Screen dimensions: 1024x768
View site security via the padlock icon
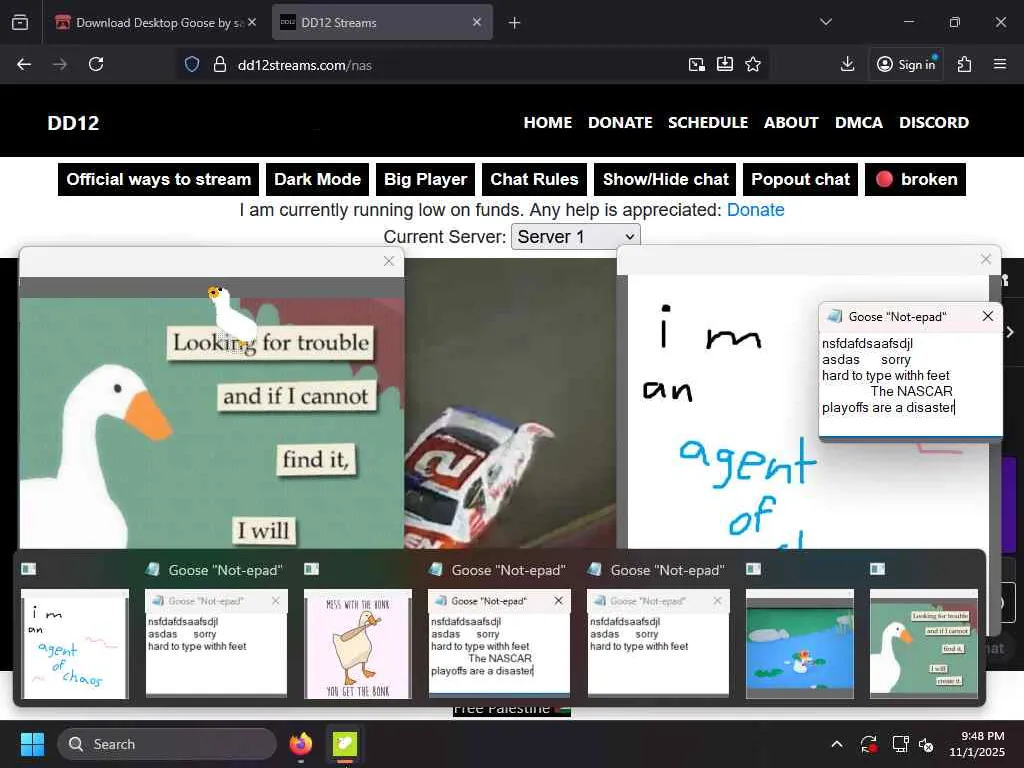(x=220, y=65)
